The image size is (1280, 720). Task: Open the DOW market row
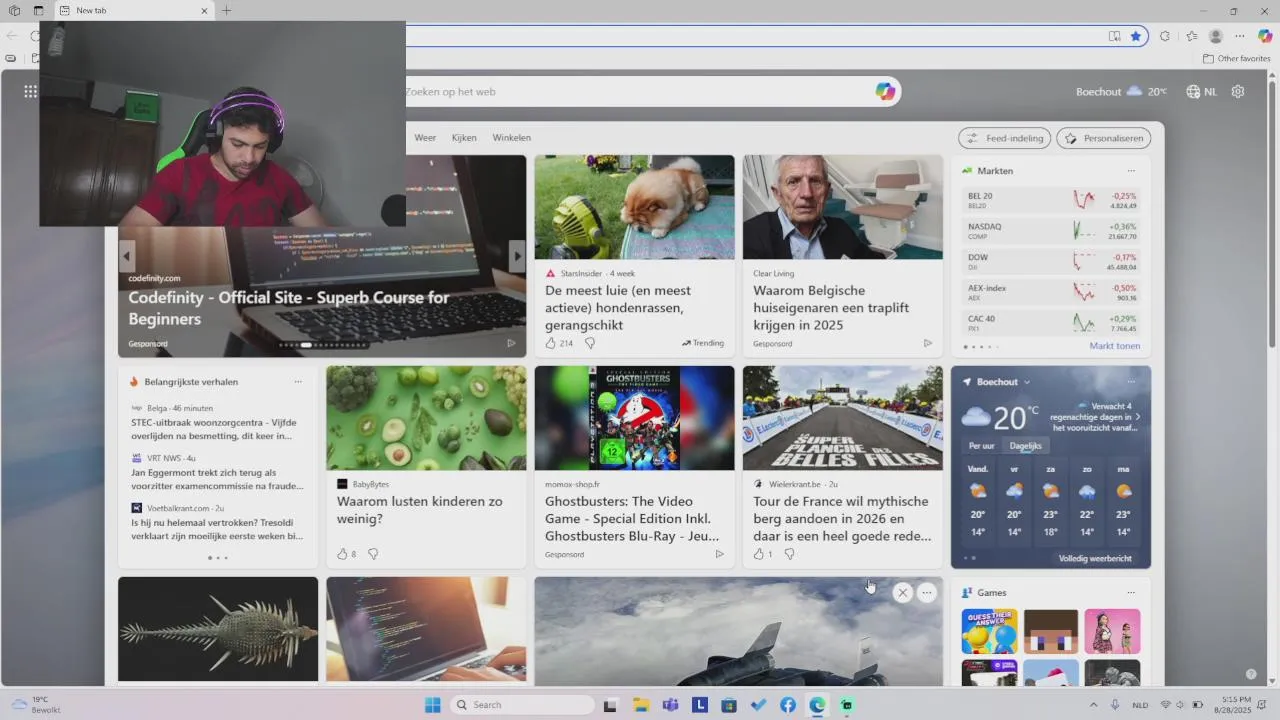(x=1051, y=262)
